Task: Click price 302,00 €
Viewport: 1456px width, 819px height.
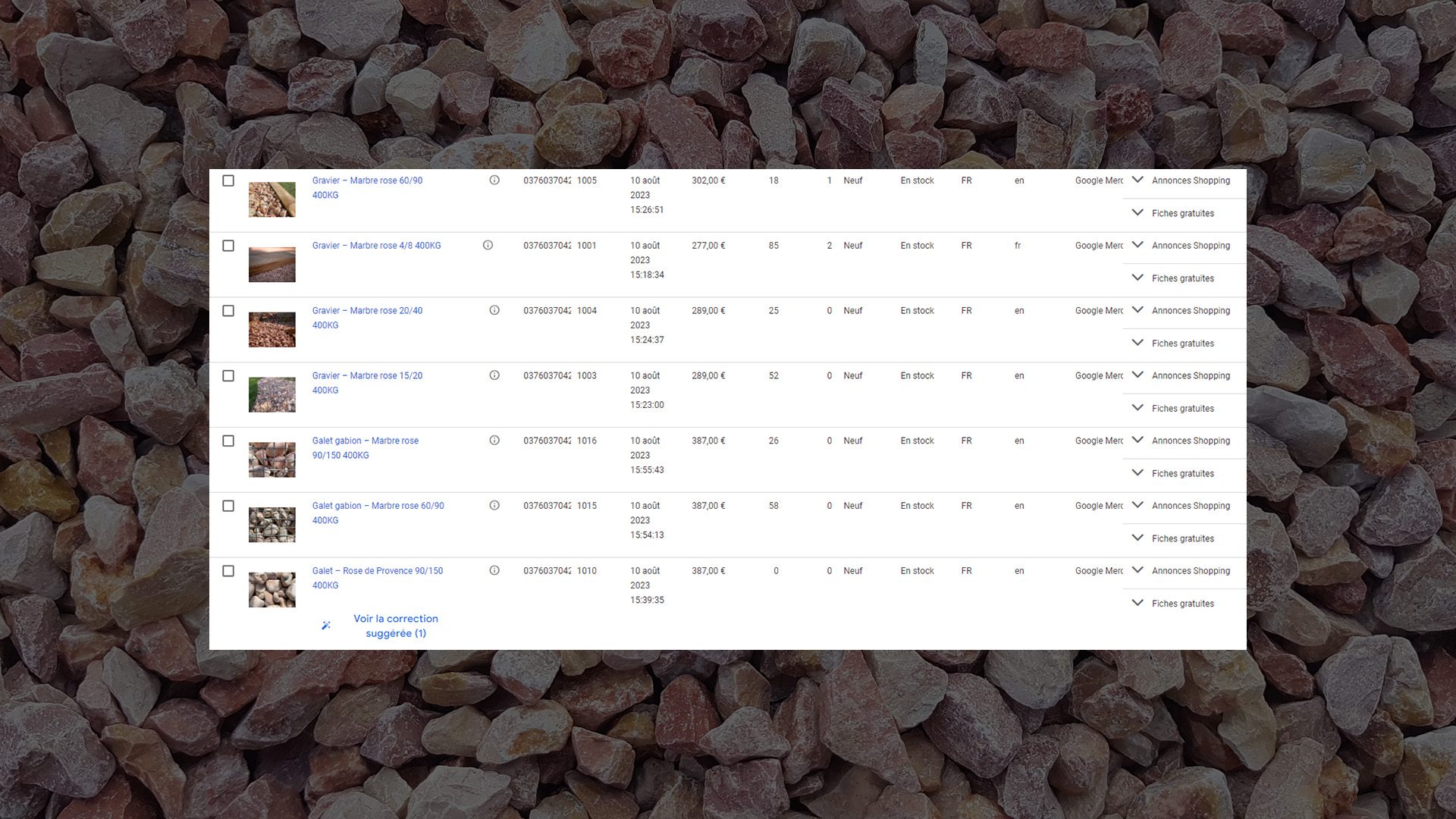Action: pos(708,180)
